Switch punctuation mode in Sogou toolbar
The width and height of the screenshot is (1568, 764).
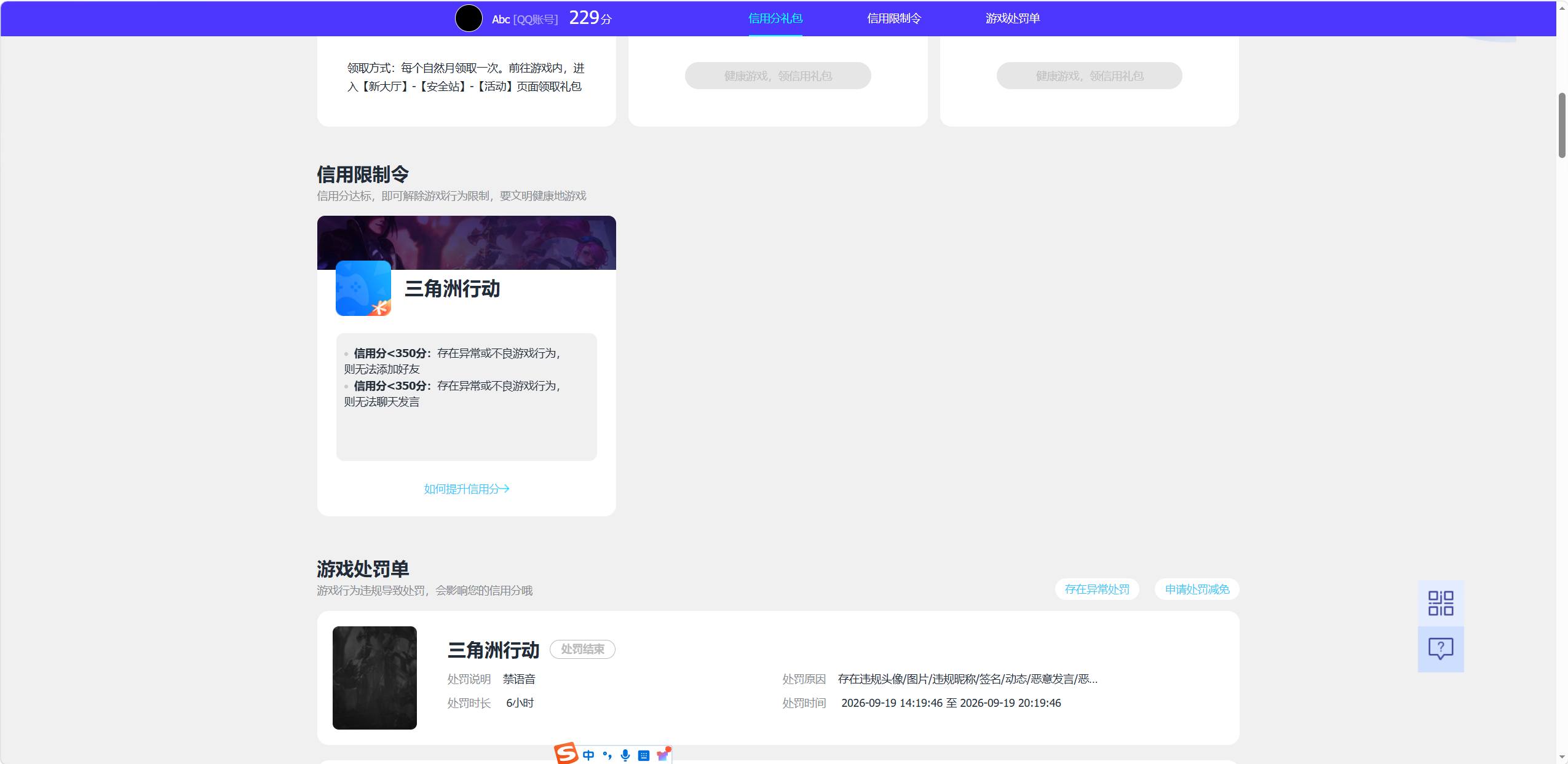pyautogui.click(x=607, y=755)
